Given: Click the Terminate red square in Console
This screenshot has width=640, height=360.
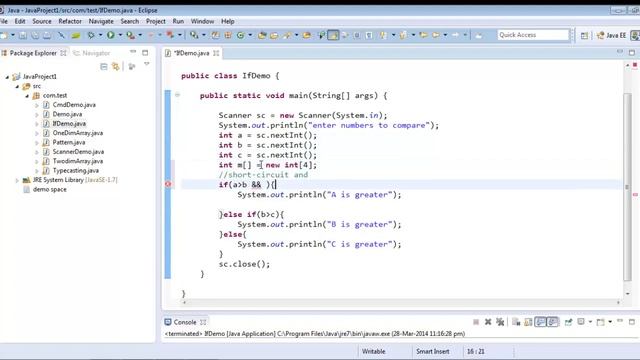Looking at the screenshot, I should point(476,322).
